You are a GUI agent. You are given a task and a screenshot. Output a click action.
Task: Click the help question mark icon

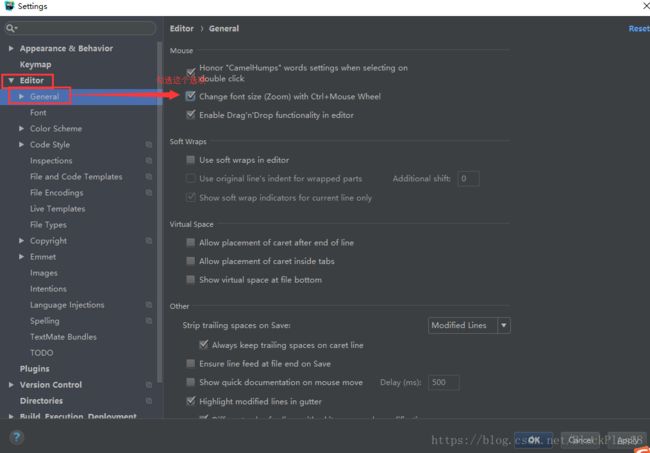pyautogui.click(x=17, y=437)
